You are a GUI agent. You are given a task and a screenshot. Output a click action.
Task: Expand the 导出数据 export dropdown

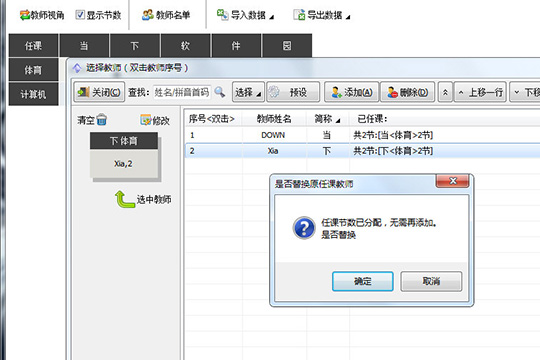pos(322,15)
